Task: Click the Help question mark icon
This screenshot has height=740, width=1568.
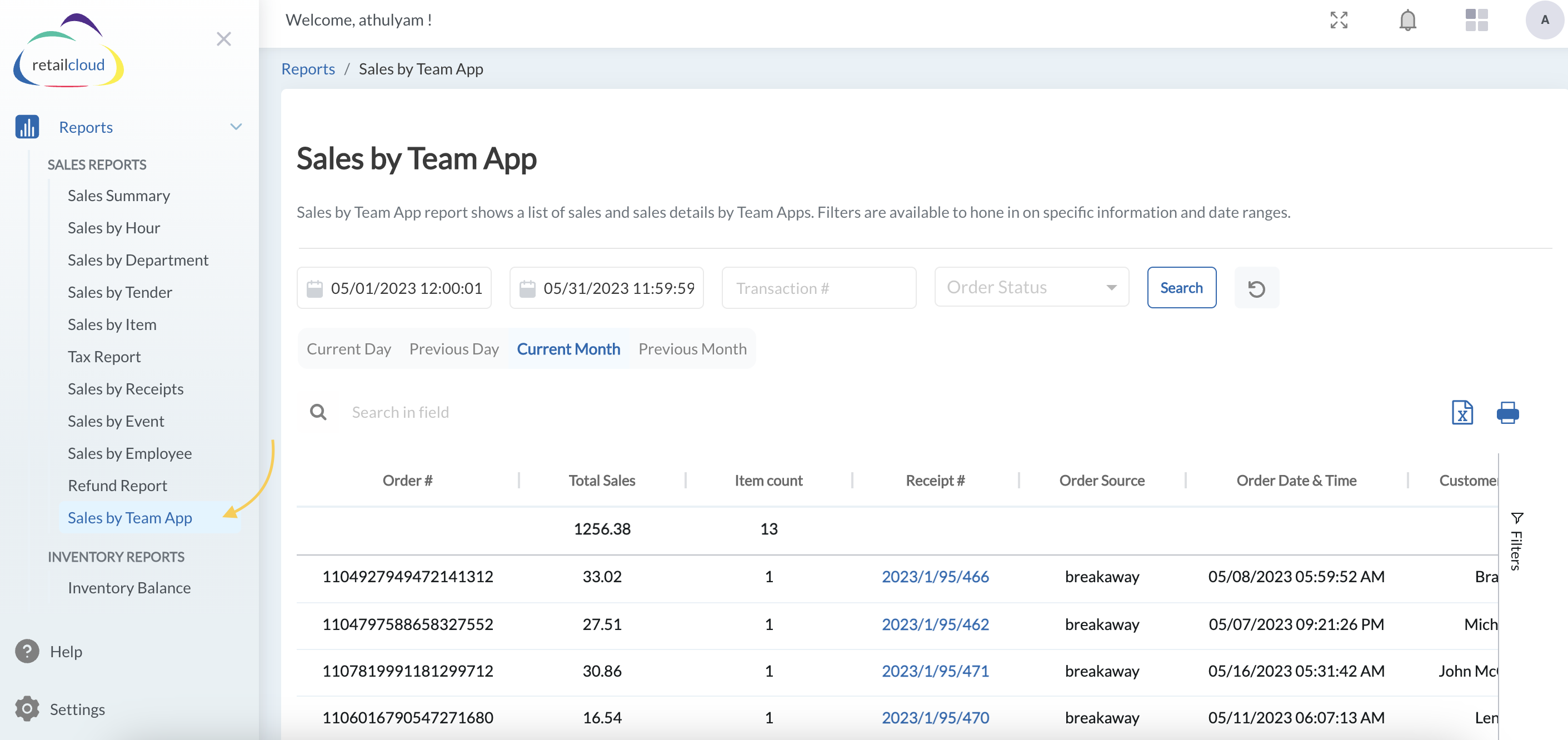Action: 27,651
